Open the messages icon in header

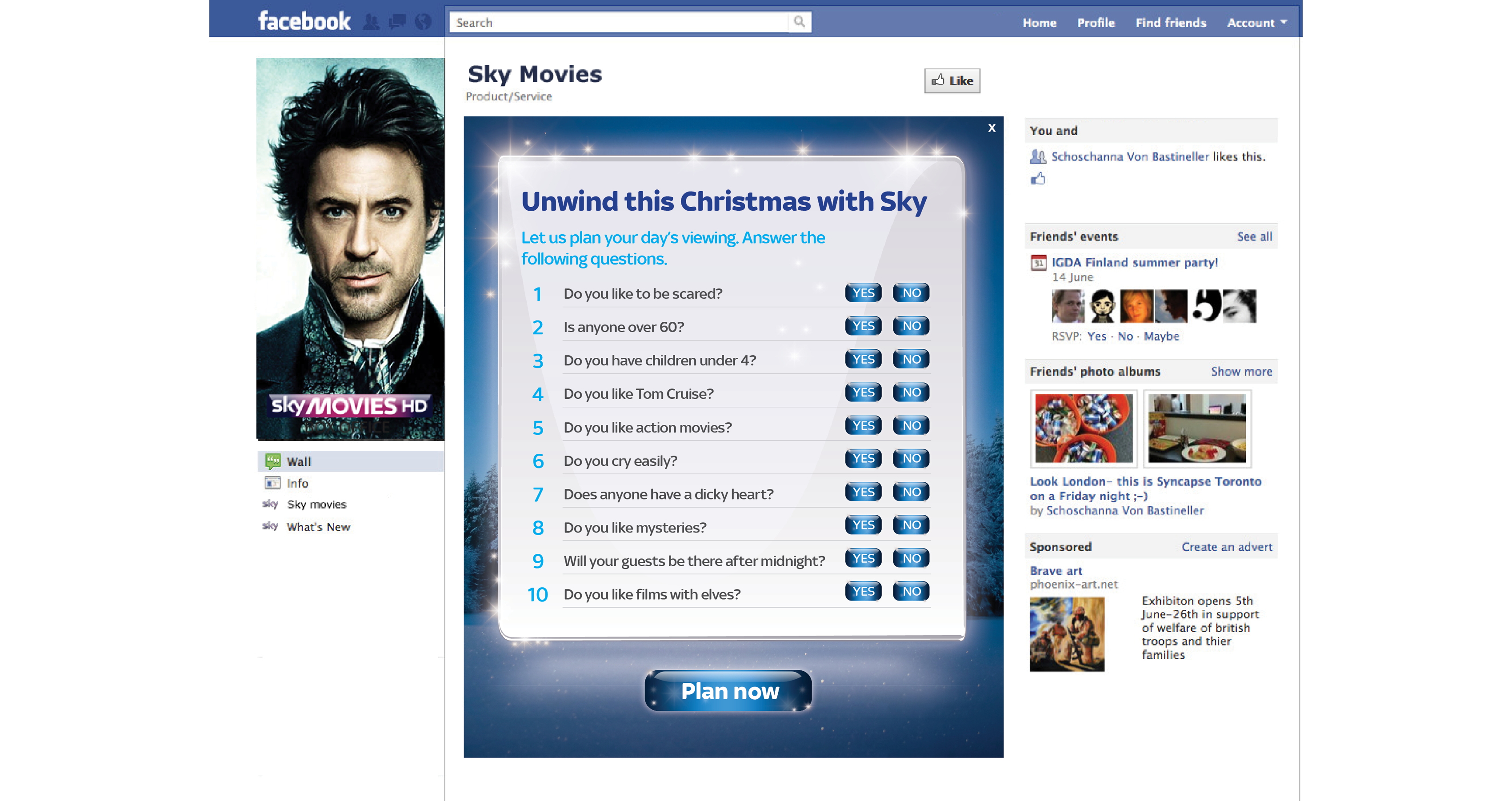click(x=397, y=22)
